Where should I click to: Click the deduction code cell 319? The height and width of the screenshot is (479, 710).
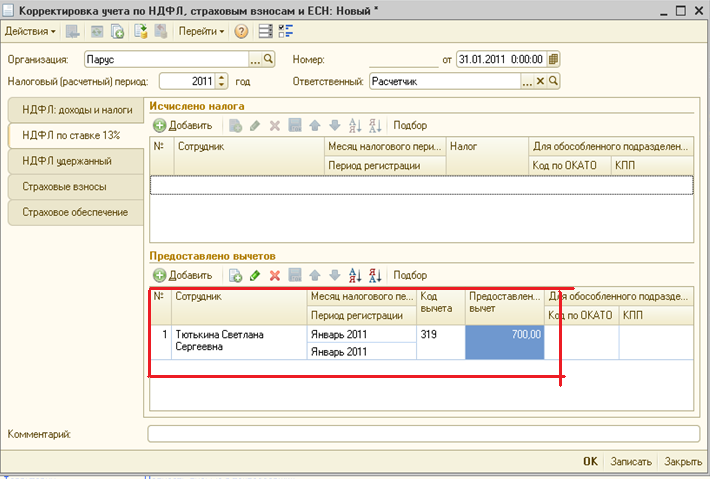tap(441, 342)
